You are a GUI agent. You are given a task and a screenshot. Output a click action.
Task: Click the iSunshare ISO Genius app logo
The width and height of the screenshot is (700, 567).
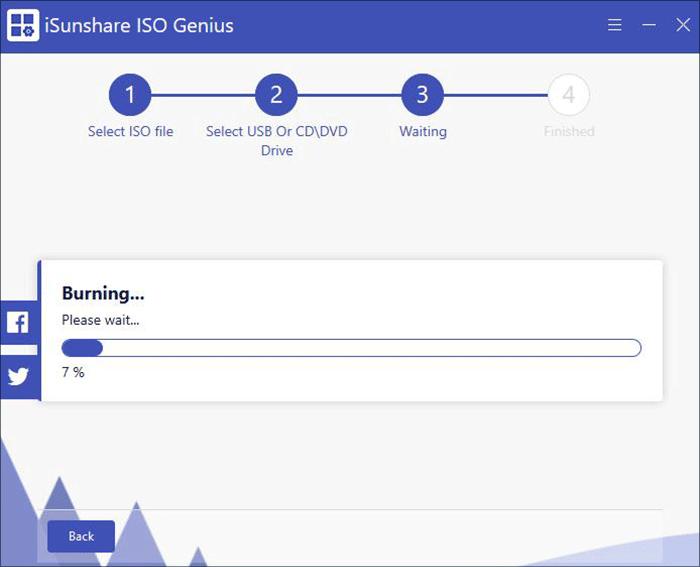click(x=23, y=25)
